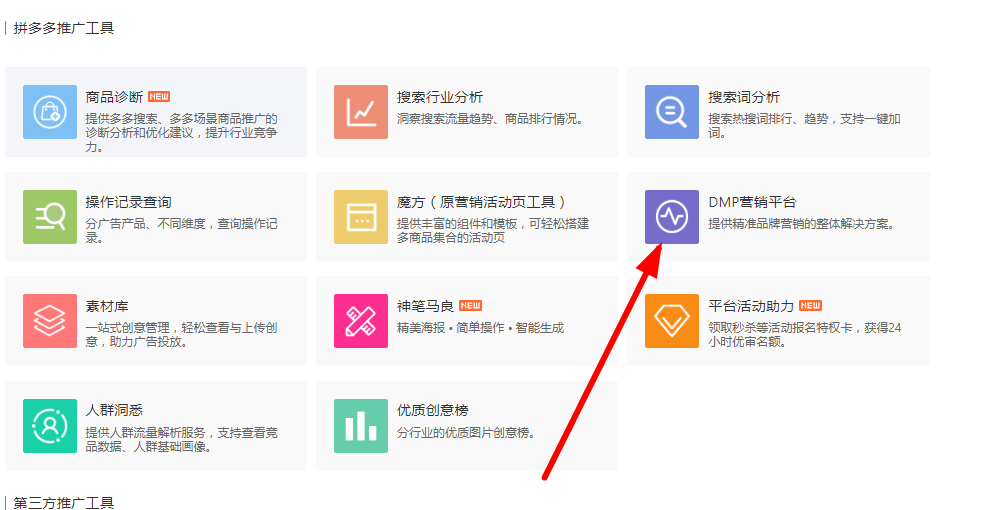Select the 搜索词分析 magnifier icon

(x=672, y=112)
